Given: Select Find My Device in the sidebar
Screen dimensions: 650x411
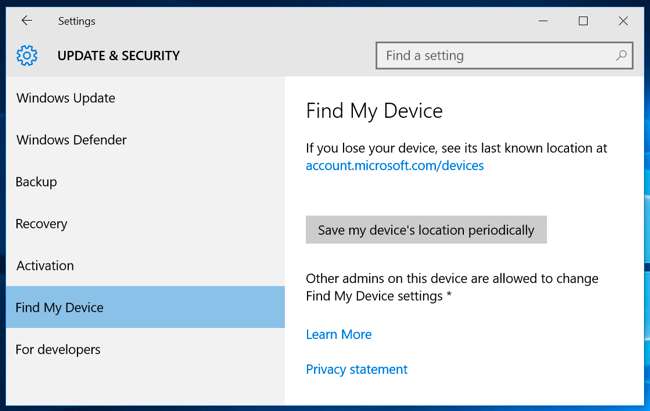Looking at the screenshot, I should (x=59, y=308).
